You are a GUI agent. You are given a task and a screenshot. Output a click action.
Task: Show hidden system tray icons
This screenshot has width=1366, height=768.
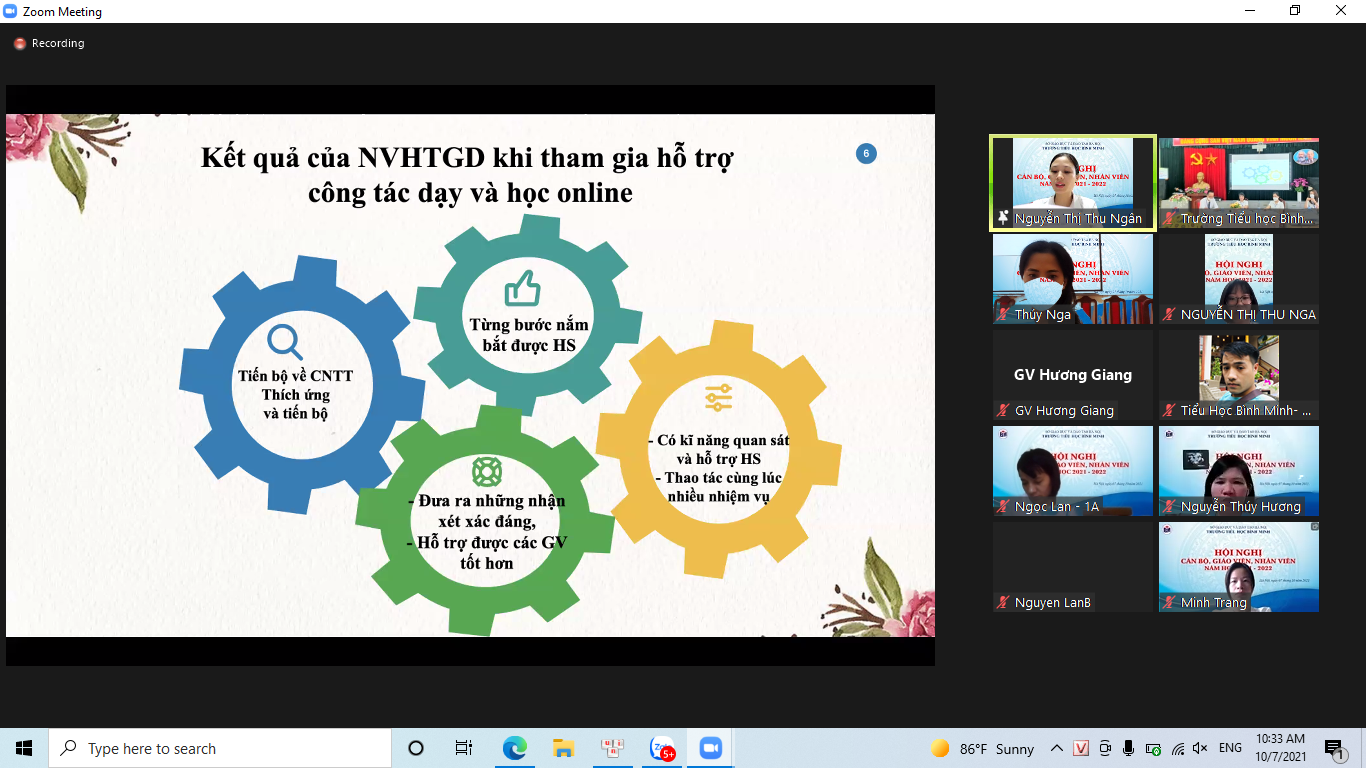[x=1057, y=748]
